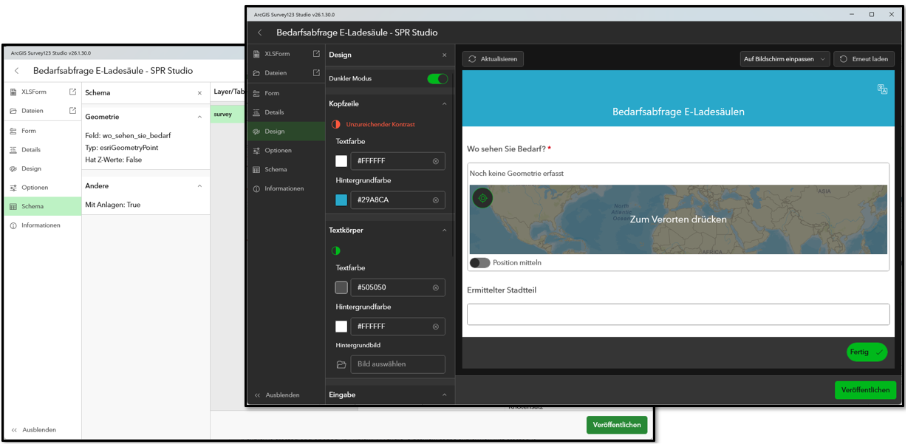
Task: Open XLSForm externally in dark window sidebar
Action: pos(316,54)
